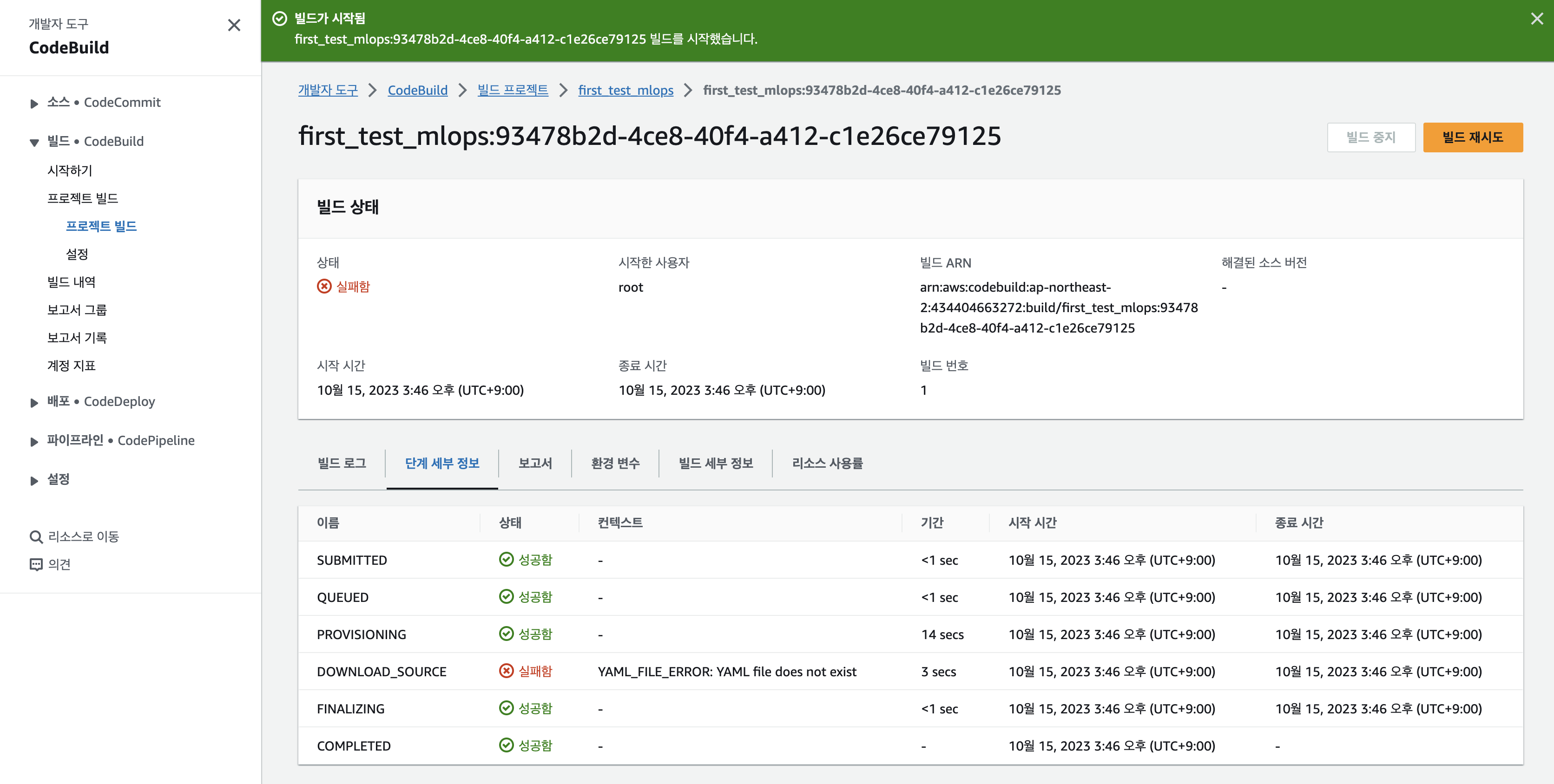Click the success check icon for SUBMITTED
Image resolution: width=1554 pixels, height=784 pixels.
point(506,560)
